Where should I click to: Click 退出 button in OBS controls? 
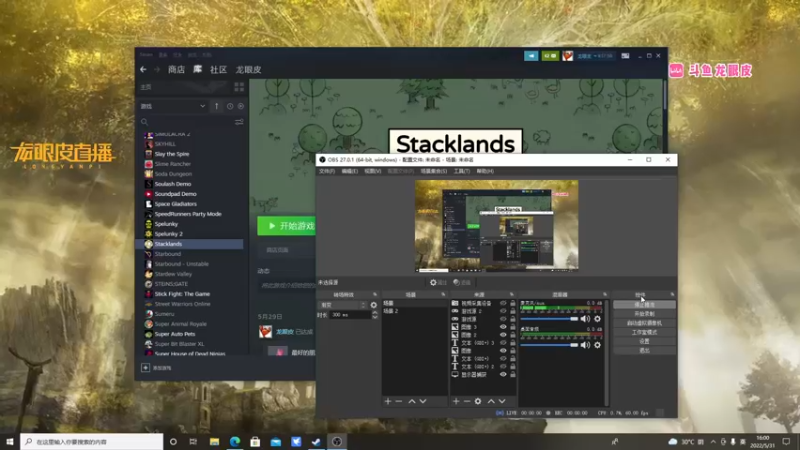(x=644, y=351)
